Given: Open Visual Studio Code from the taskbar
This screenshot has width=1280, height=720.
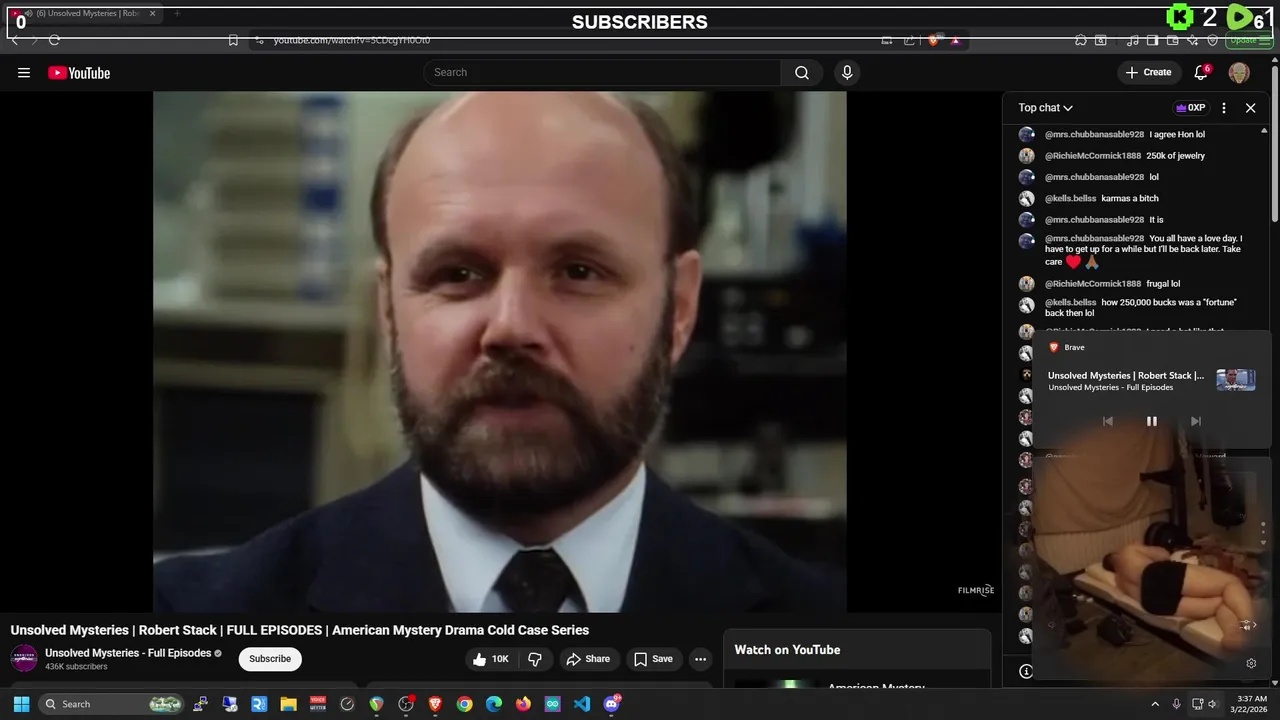Looking at the screenshot, I should point(582,704).
